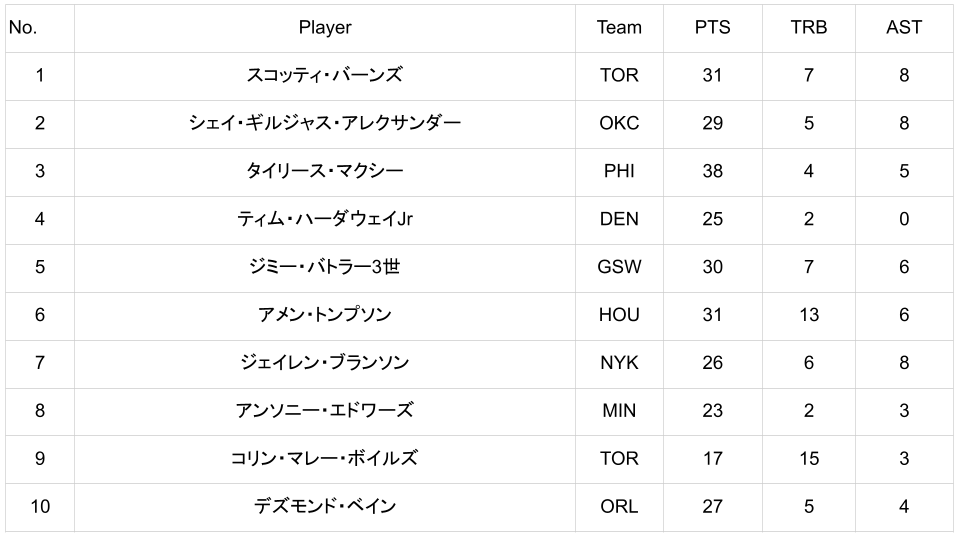Select the デズモンド・ベイン name cell
Screen dimensions: 960x540
325,507
